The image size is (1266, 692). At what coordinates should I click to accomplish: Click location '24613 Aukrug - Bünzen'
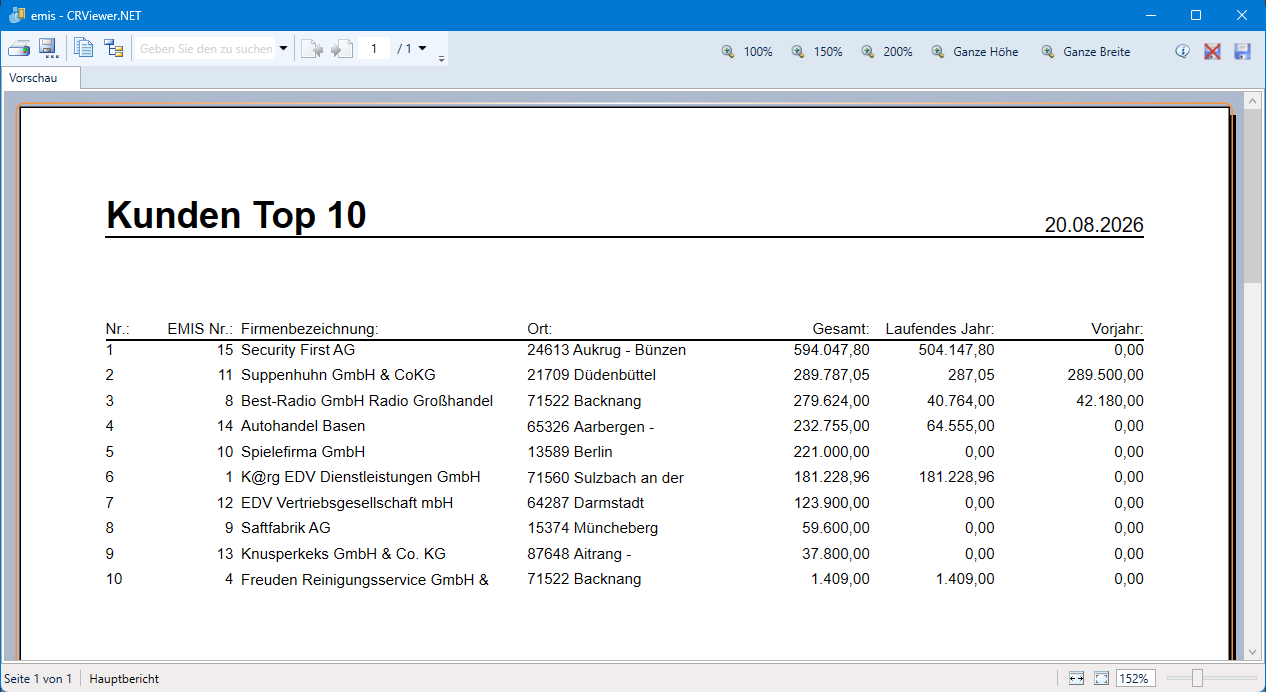606,350
